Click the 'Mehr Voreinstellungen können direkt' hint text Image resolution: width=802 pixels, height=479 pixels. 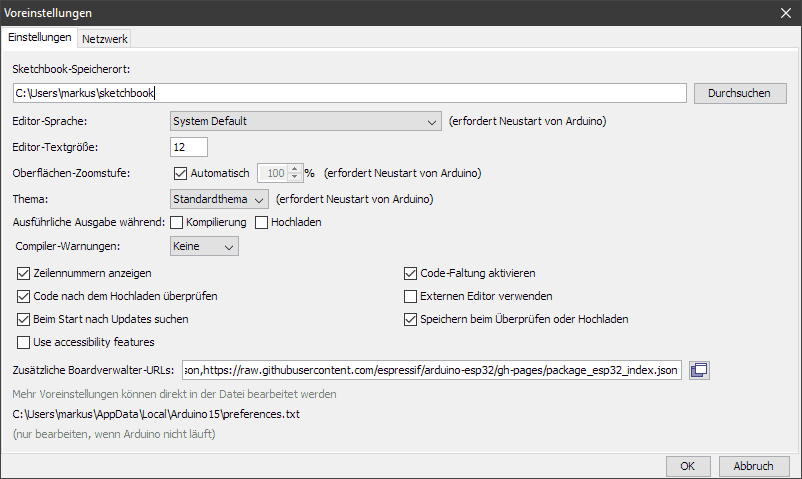174,394
